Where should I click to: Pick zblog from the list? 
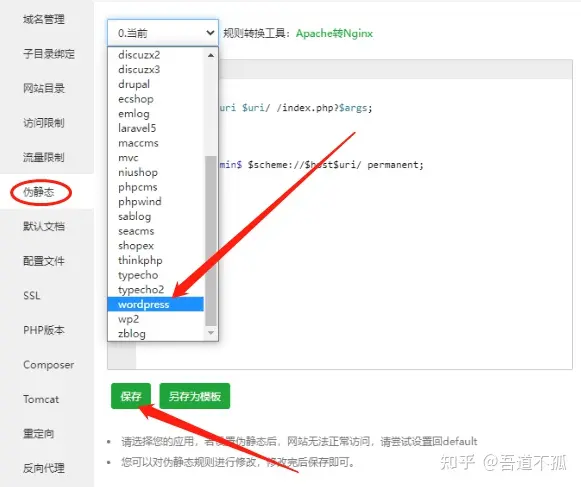(156, 334)
